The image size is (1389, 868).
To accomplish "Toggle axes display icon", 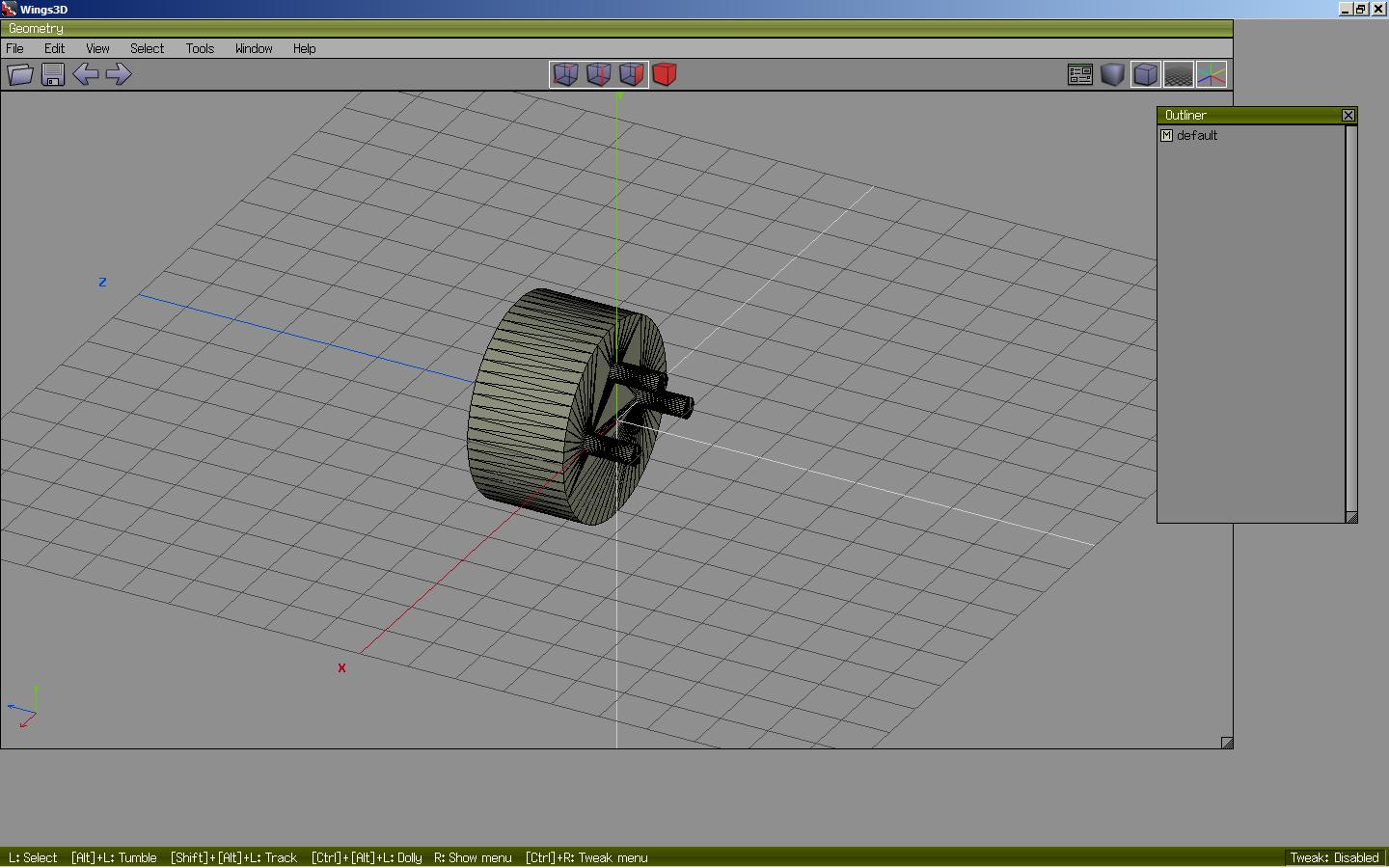I will [1212, 74].
